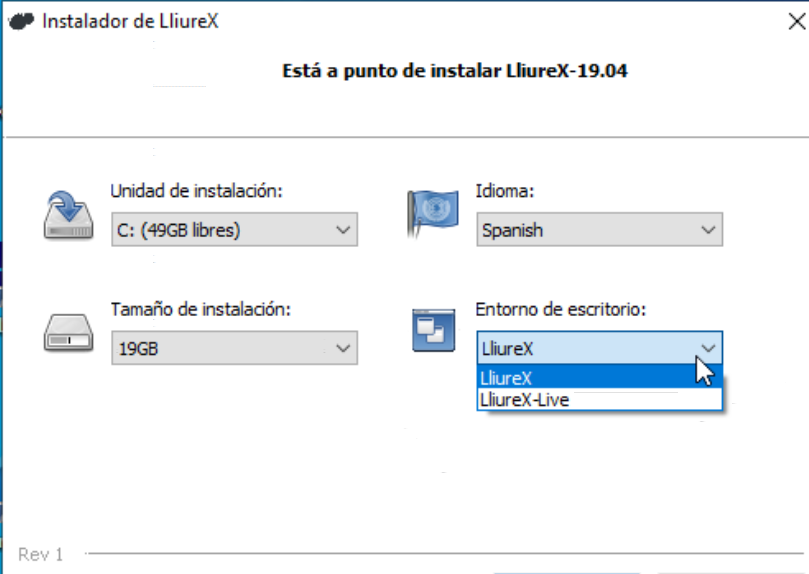Close the Instalador de LliureX window

(x=797, y=21)
